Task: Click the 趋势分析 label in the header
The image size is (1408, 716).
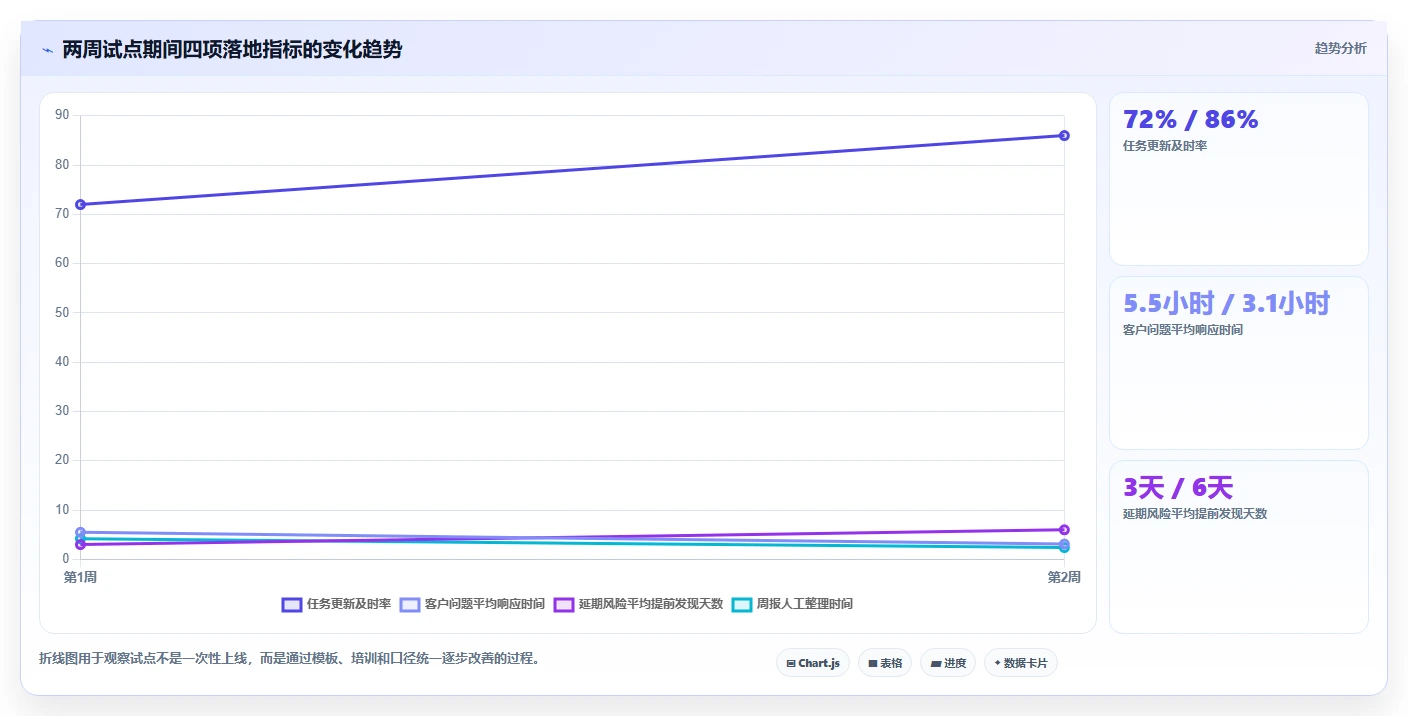Action: click(1340, 48)
